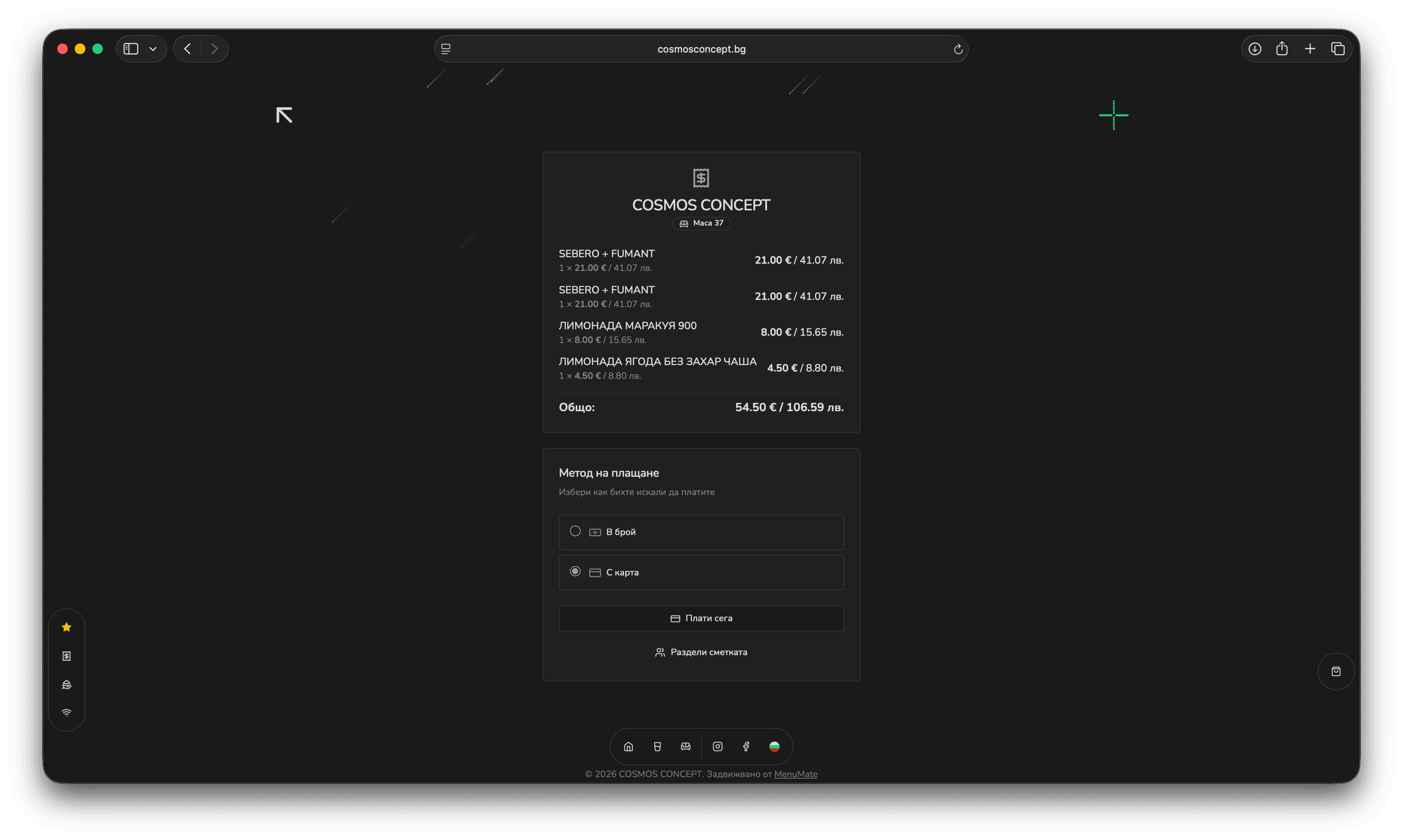Viewport: 1403px width, 840px height.
Task: Switch language using Bulgarian flag icon
Action: tap(775, 747)
